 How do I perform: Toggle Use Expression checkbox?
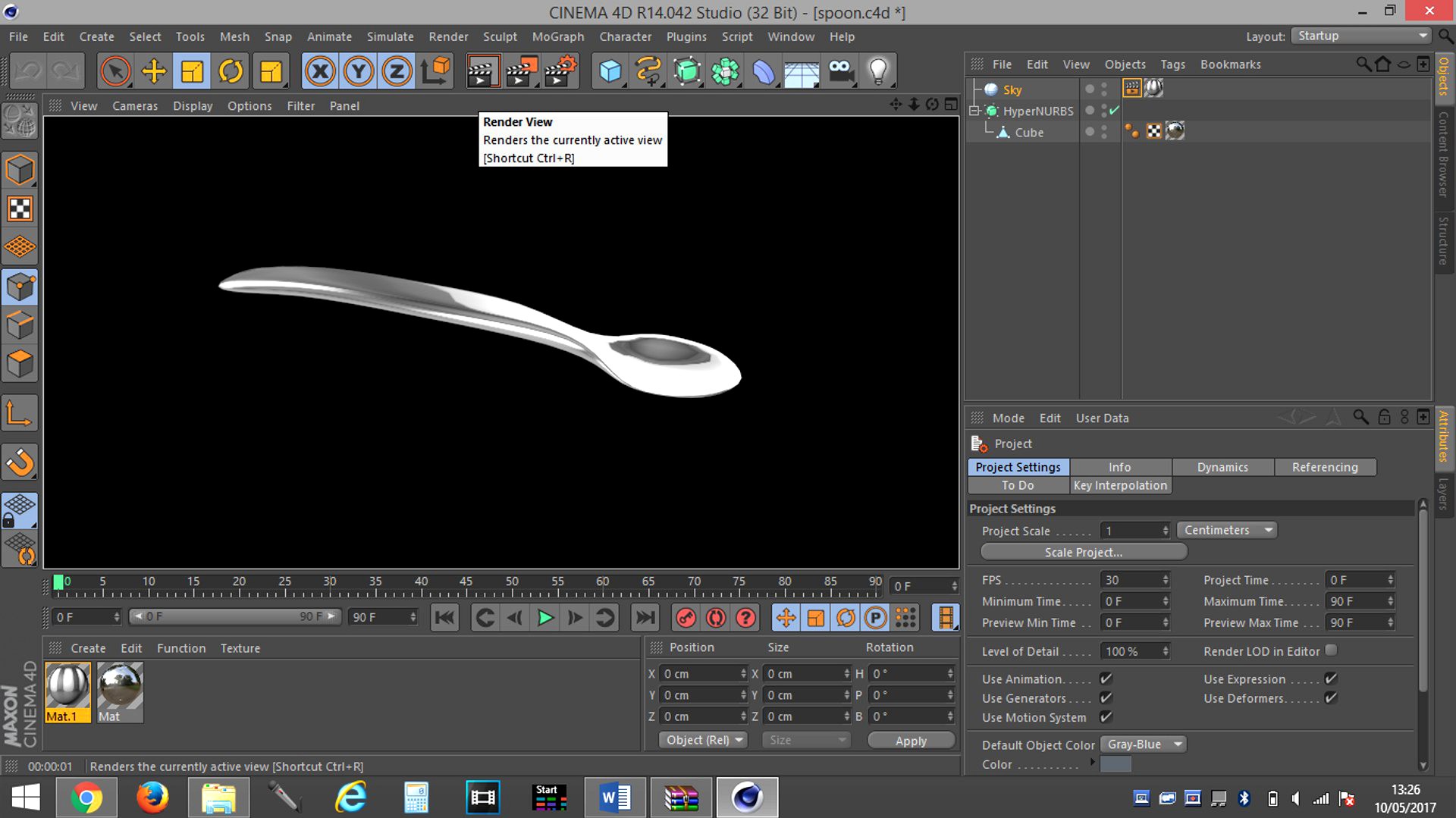pos(1330,679)
